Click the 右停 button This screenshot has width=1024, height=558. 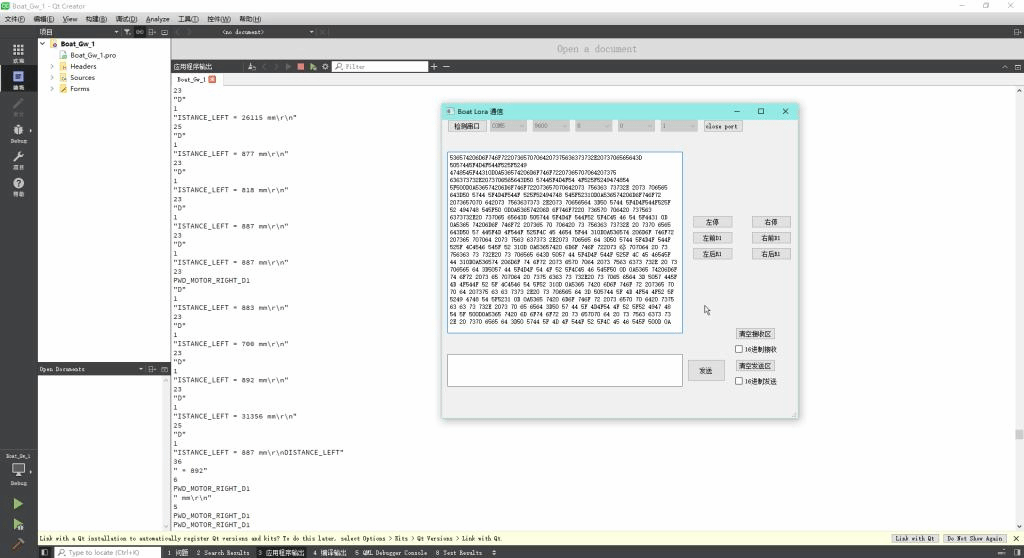(771, 222)
